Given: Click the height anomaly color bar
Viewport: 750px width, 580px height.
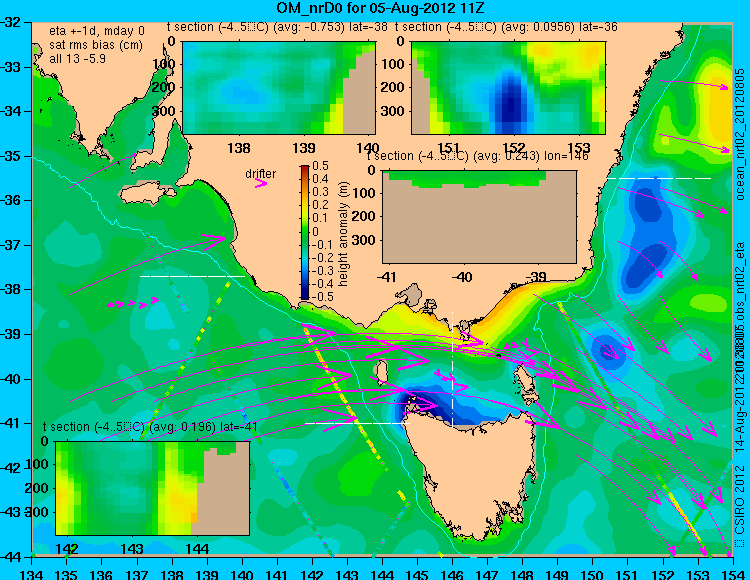Looking at the screenshot, I should click(x=305, y=232).
